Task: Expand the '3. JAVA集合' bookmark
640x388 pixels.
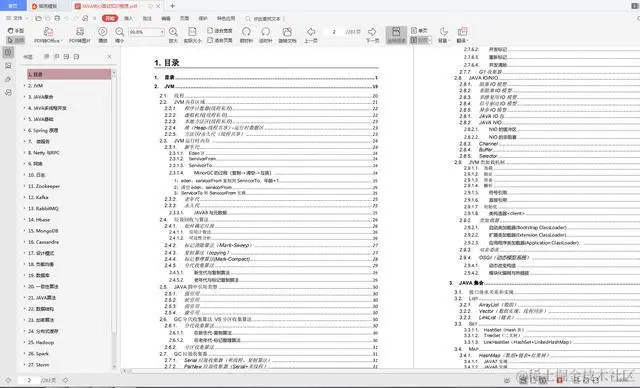Action: click(x=24, y=97)
